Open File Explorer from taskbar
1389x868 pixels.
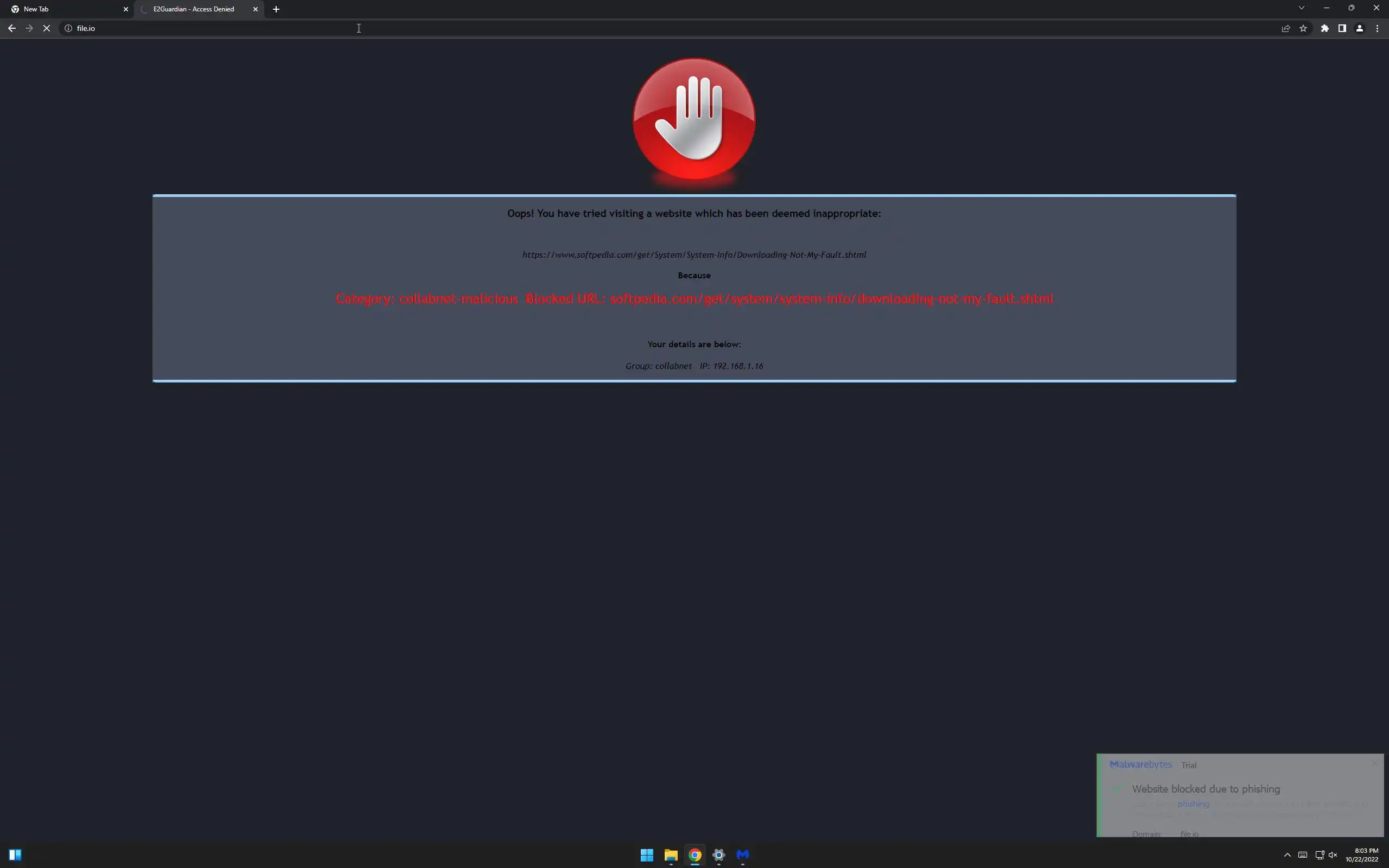click(x=671, y=855)
